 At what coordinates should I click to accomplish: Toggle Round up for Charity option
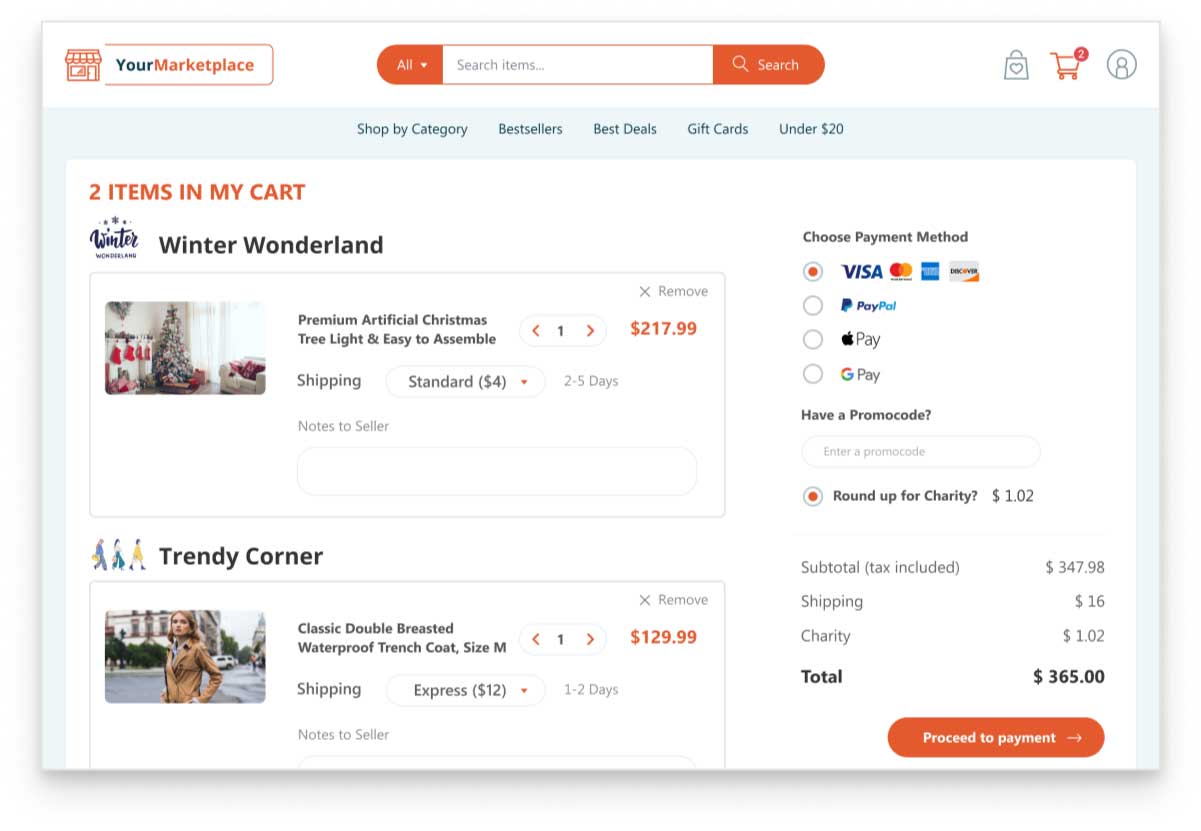[813, 496]
